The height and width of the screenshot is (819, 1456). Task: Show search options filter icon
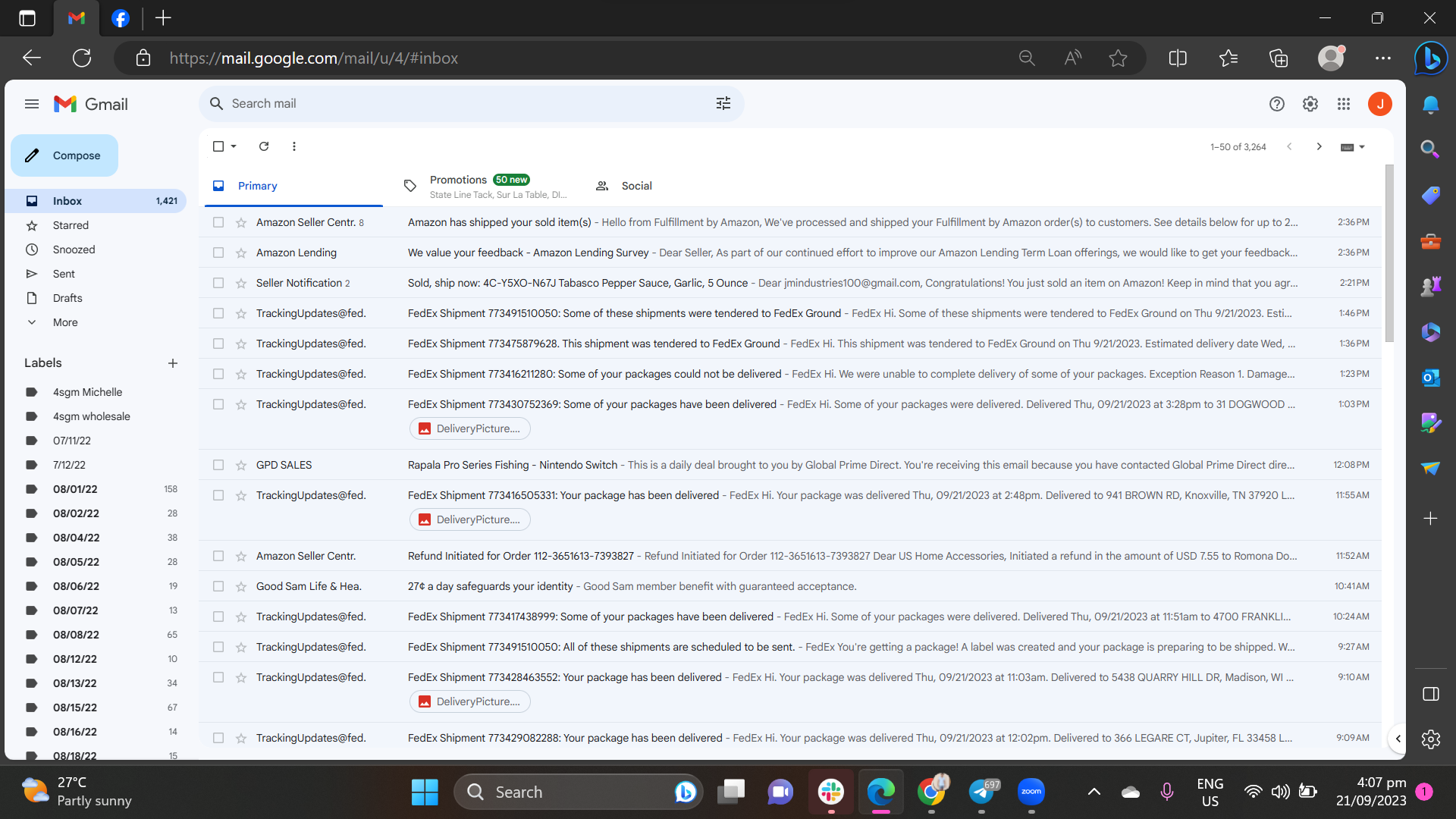[723, 104]
